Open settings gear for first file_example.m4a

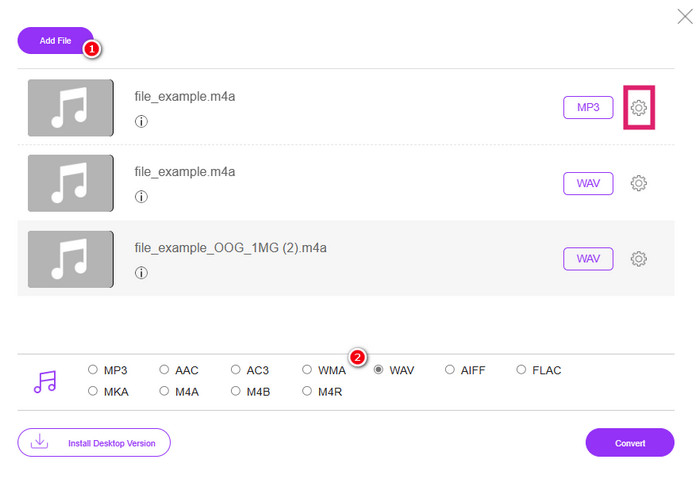click(639, 108)
